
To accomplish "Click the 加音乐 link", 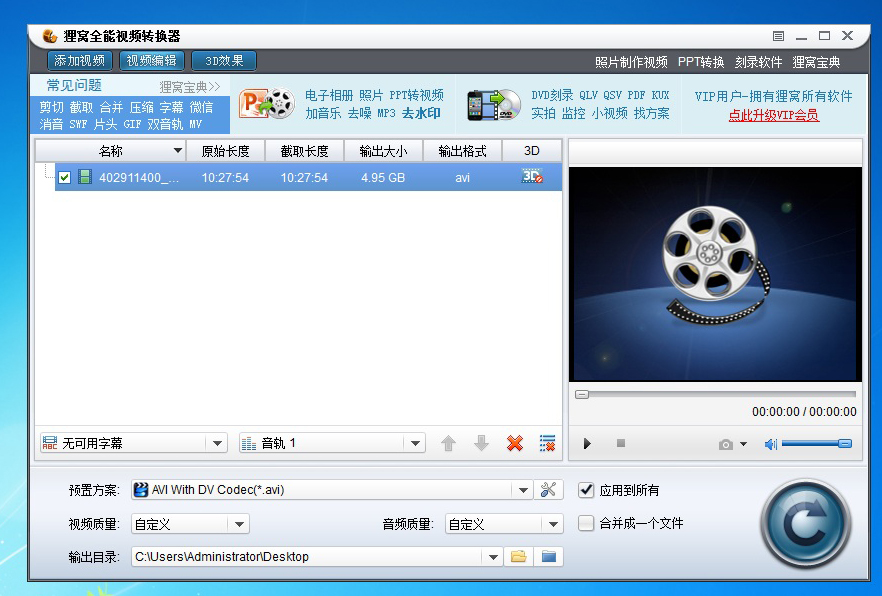I will [x=323, y=113].
